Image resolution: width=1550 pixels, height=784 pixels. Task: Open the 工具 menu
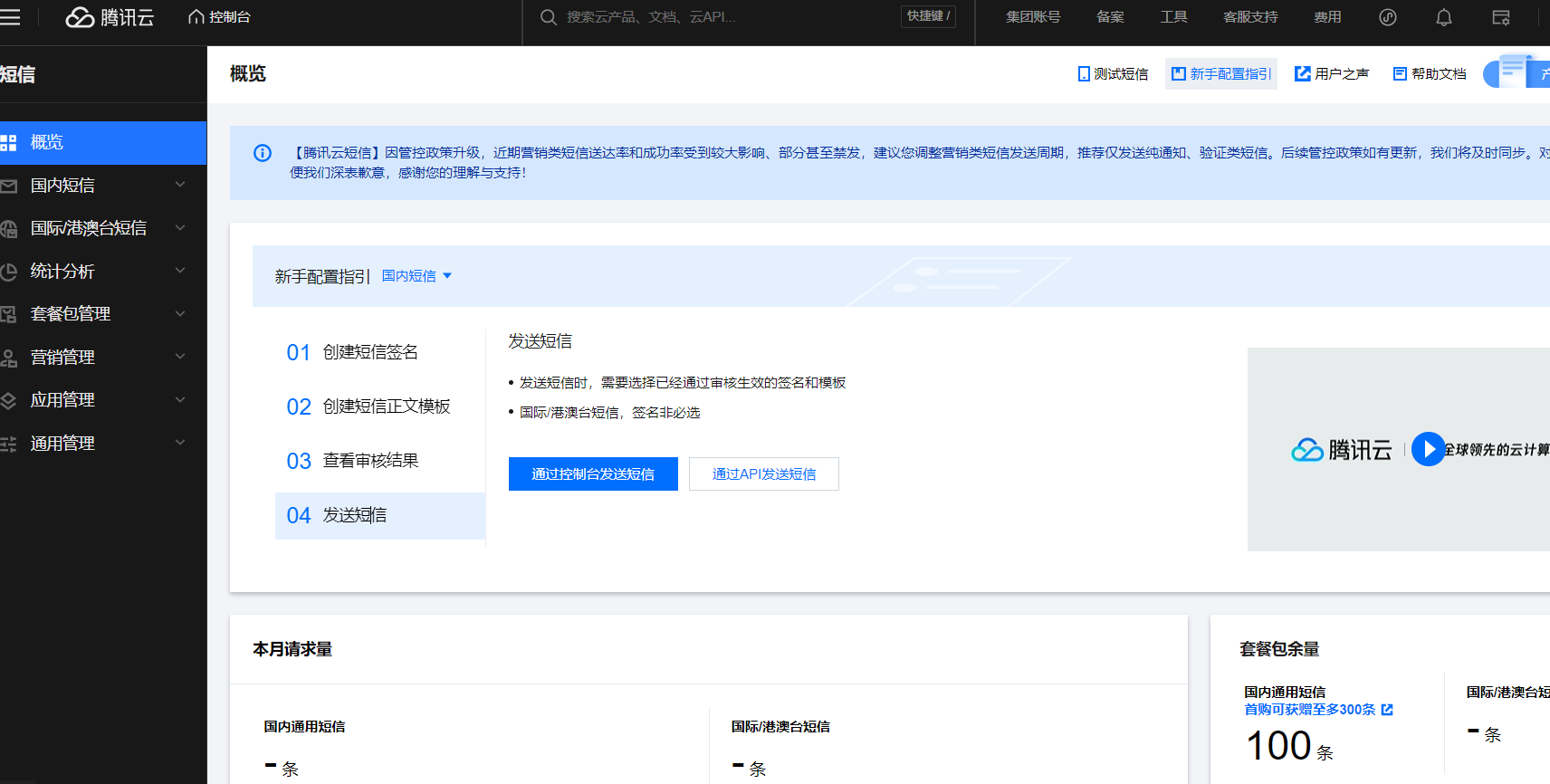point(1173,17)
